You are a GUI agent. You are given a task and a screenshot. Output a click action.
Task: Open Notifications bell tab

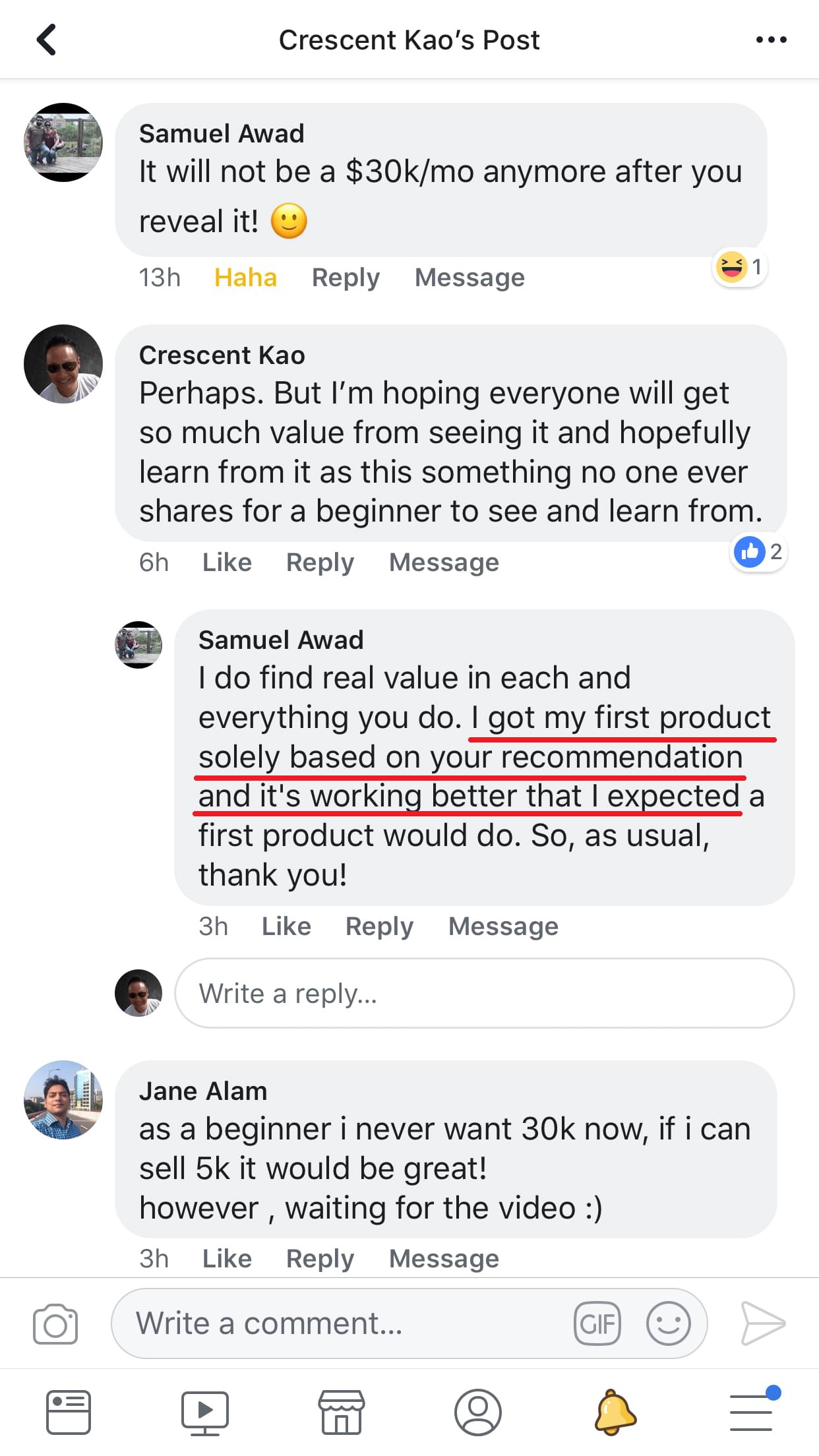tap(615, 1412)
